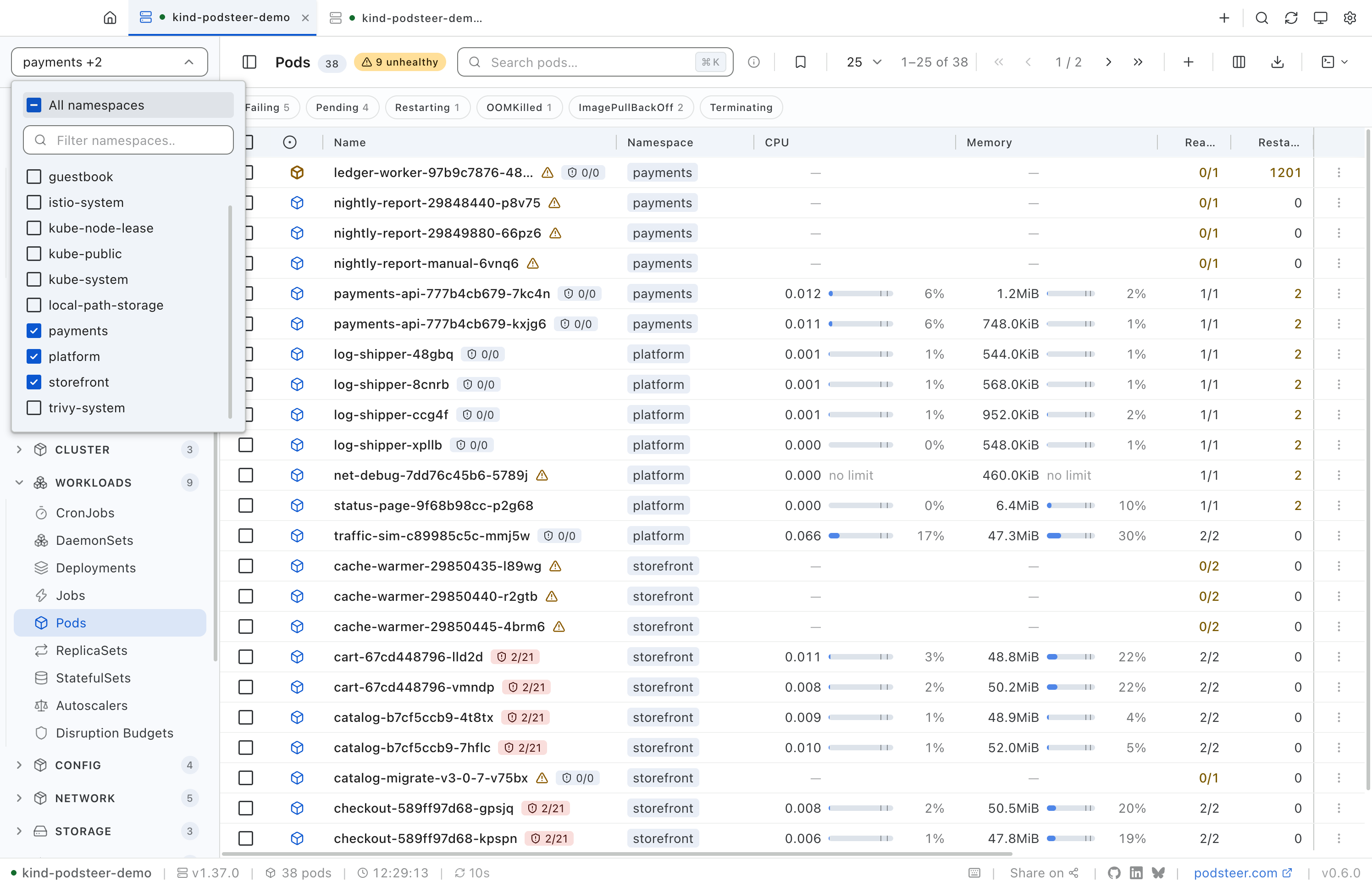Open the 25 per page dropdown

[863, 62]
